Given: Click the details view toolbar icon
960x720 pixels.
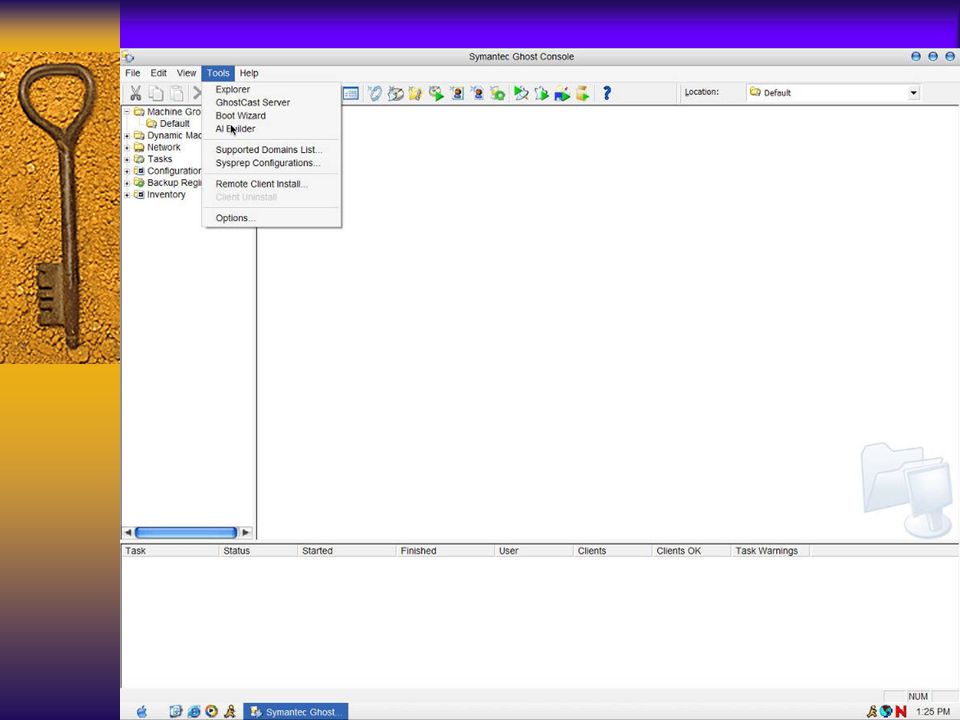Looking at the screenshot, I should click(351, 93).
